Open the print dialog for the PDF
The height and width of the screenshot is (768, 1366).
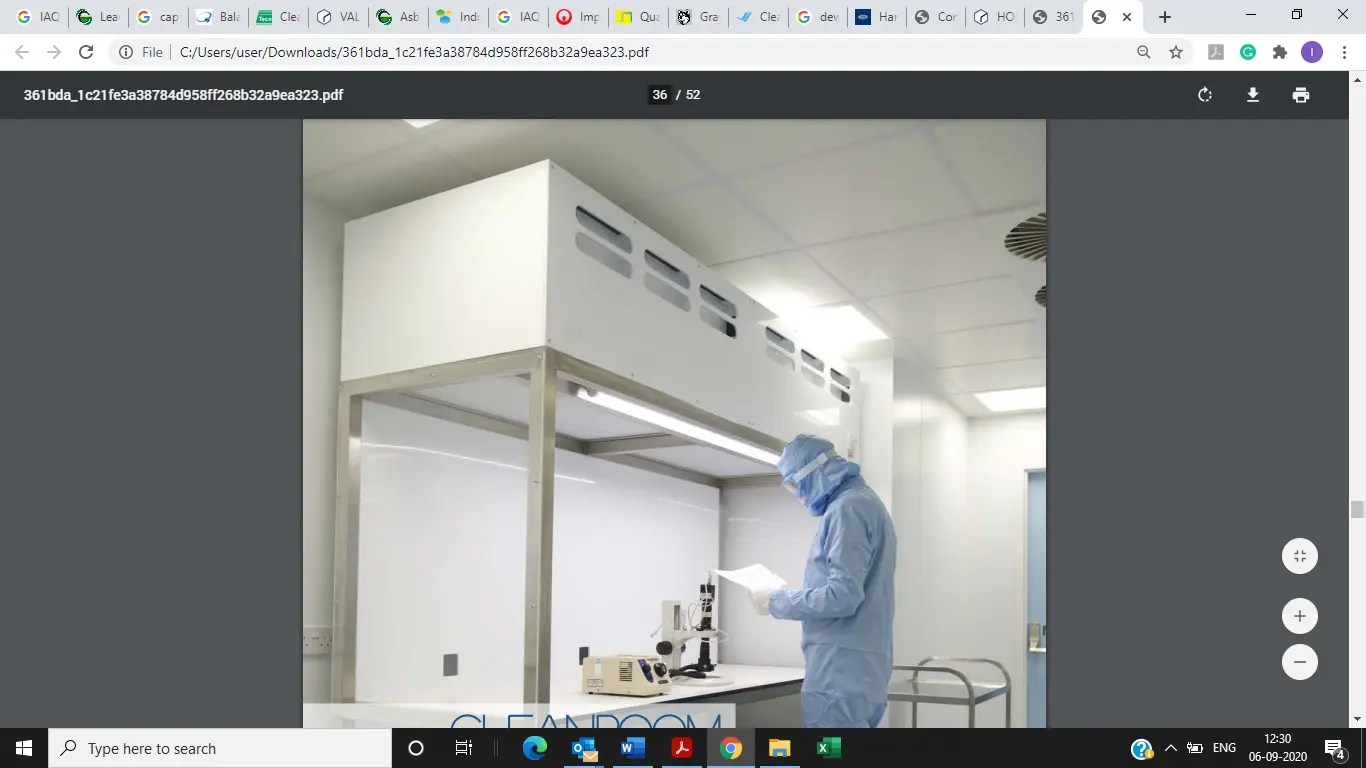click(x=1300, y=95)
